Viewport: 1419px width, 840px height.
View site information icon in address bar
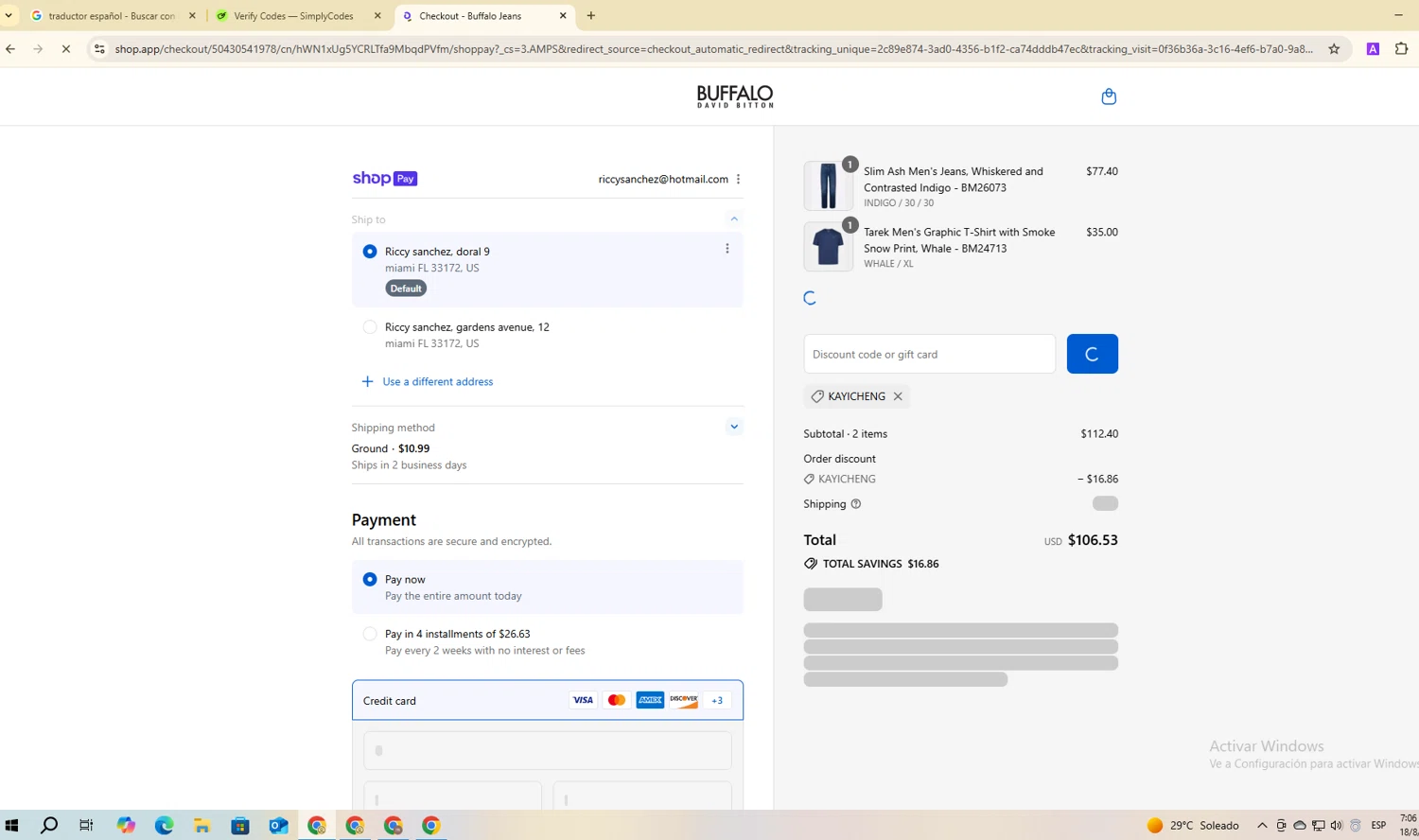[x=99, y=49]
